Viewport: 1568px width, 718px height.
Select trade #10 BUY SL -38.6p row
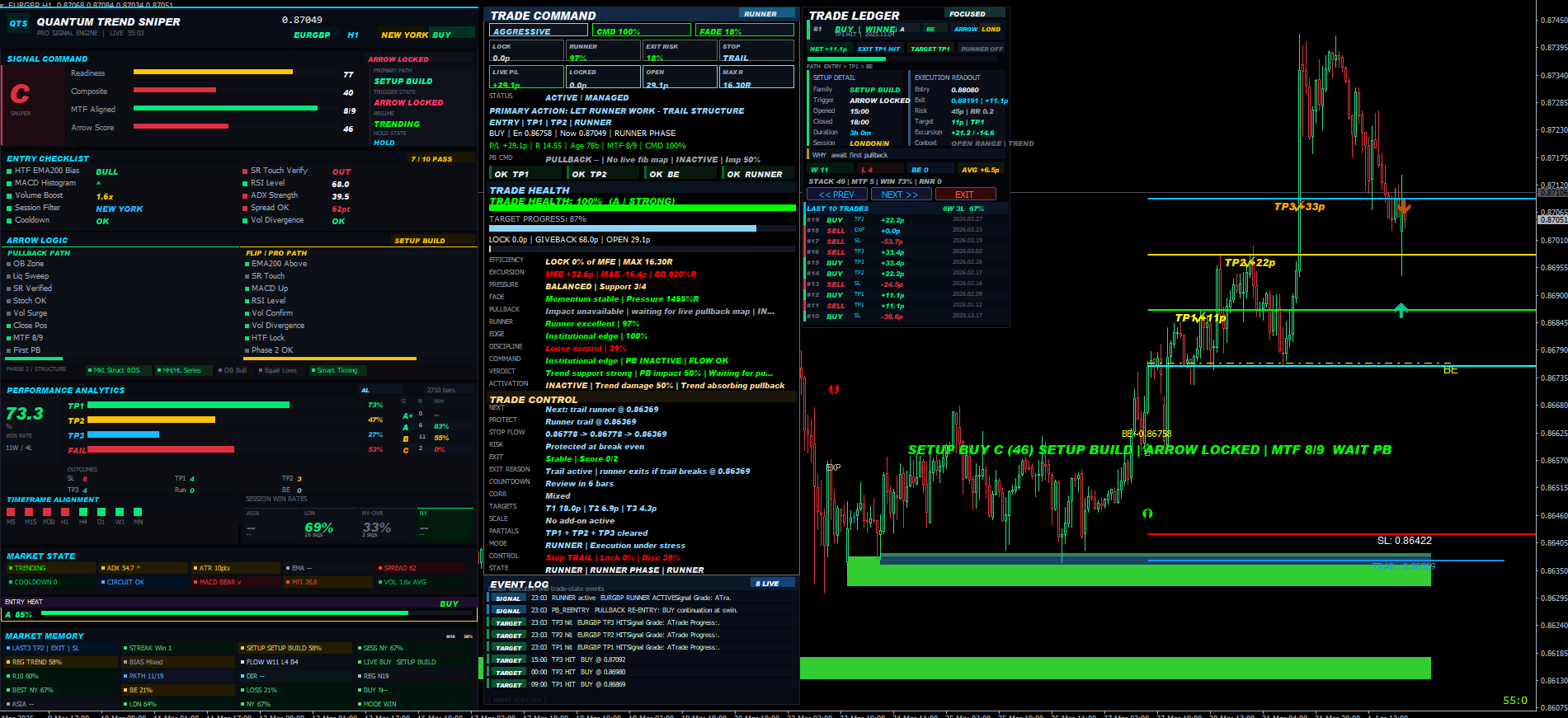point(906,317)
